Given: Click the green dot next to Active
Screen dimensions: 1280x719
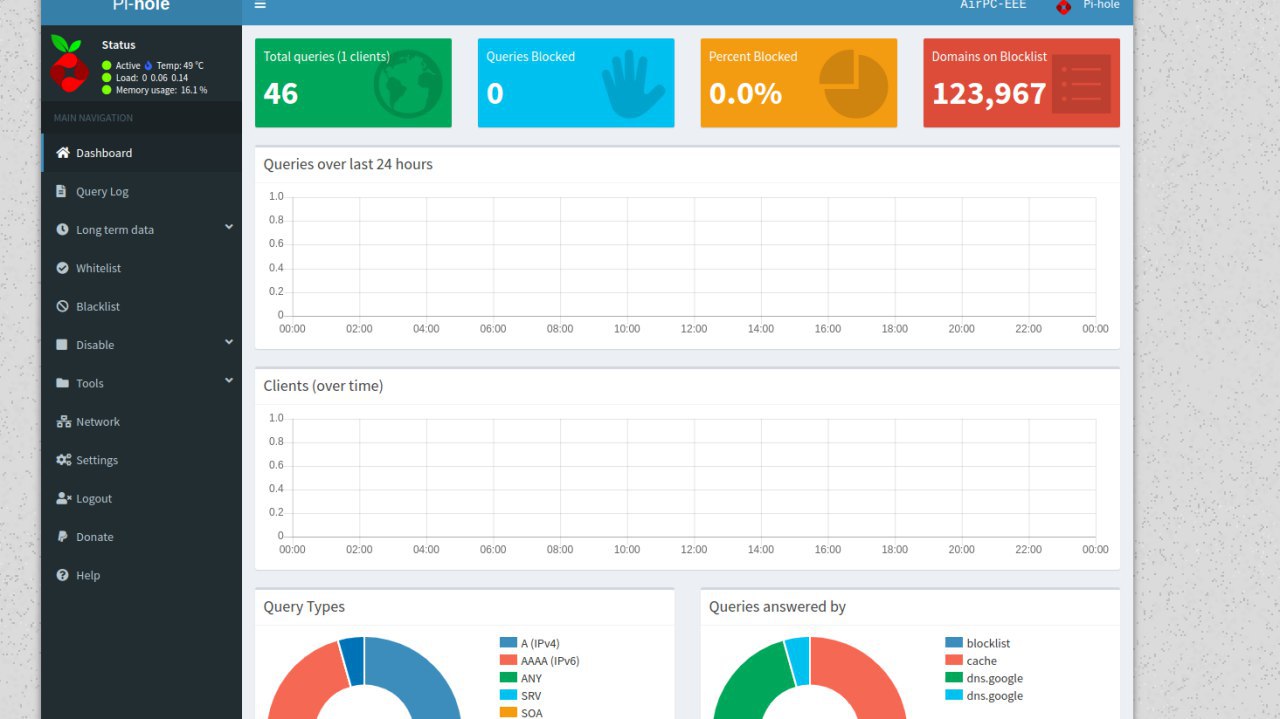Looking at the screenshot, I should click(x=107, y=66).
